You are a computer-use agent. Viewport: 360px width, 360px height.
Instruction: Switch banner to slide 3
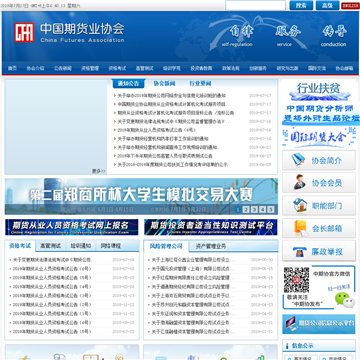coord(254,209)
